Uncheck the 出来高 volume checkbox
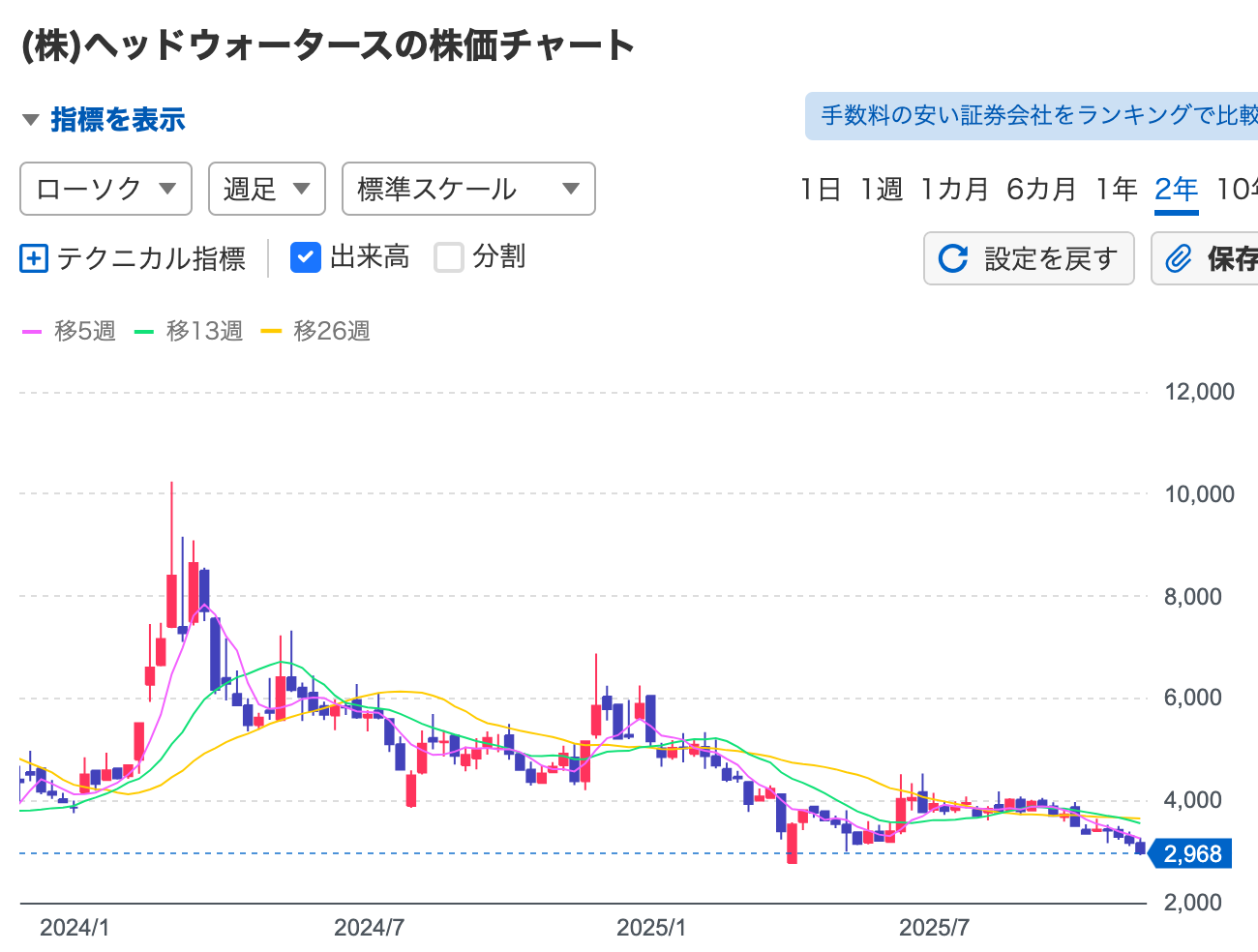 coord(306,257)
